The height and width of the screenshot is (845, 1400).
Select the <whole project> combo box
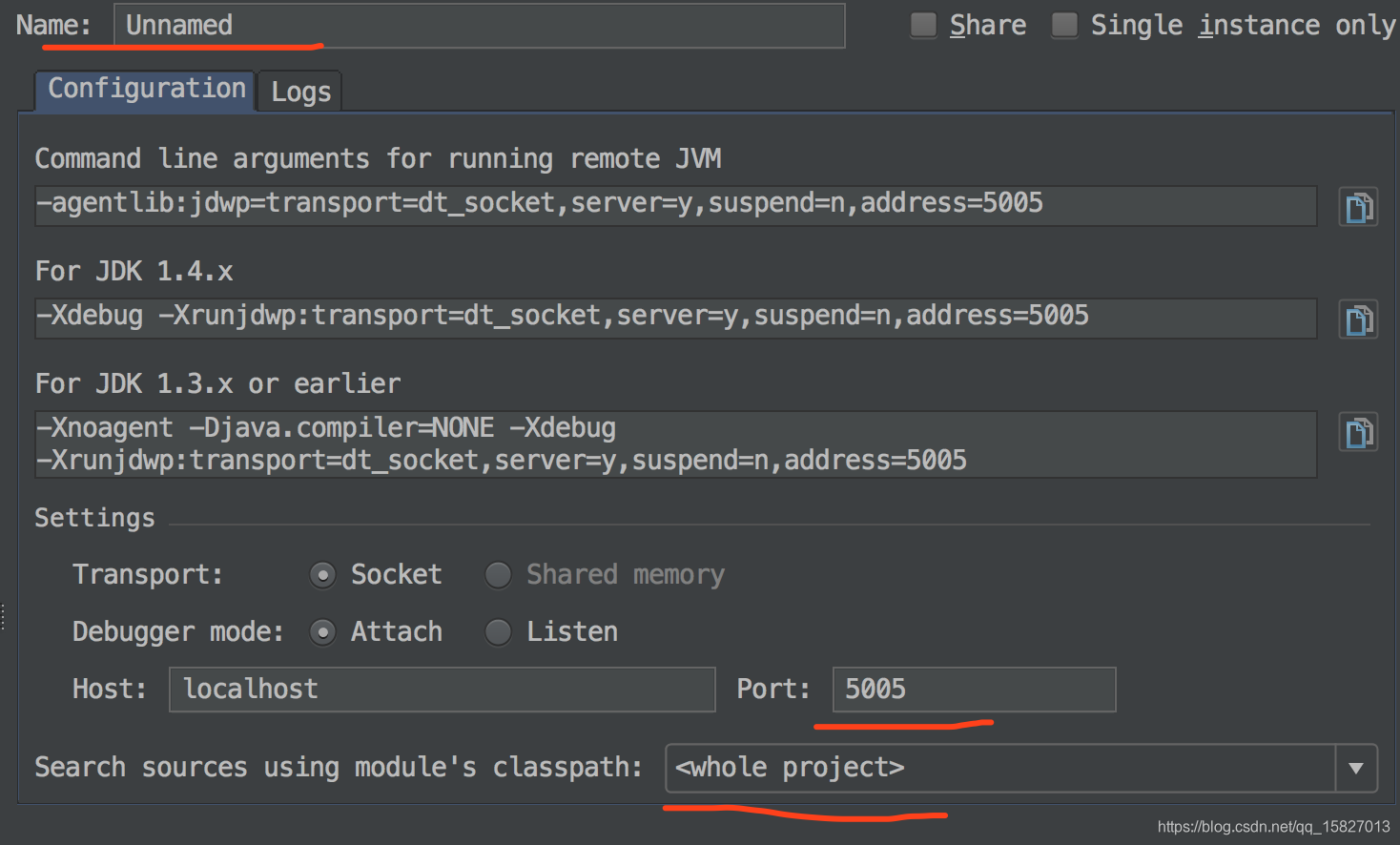tap(1020, 769)
